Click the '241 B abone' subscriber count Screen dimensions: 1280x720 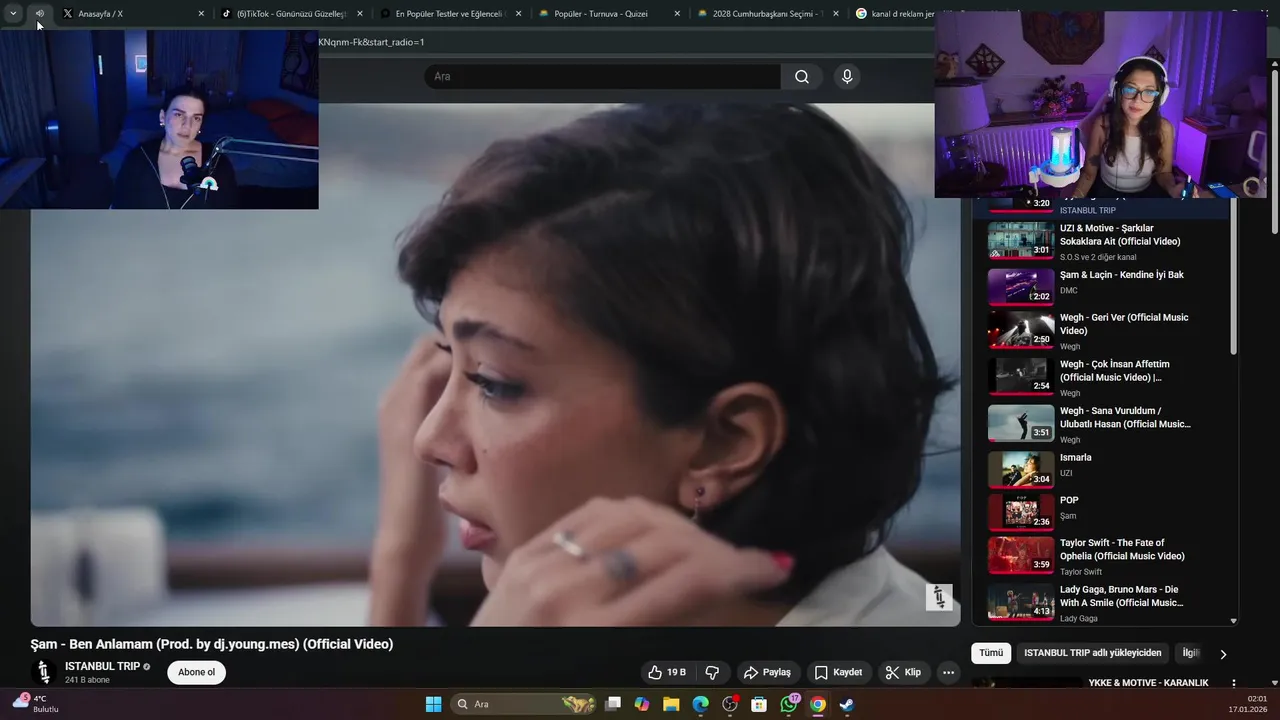87,680
